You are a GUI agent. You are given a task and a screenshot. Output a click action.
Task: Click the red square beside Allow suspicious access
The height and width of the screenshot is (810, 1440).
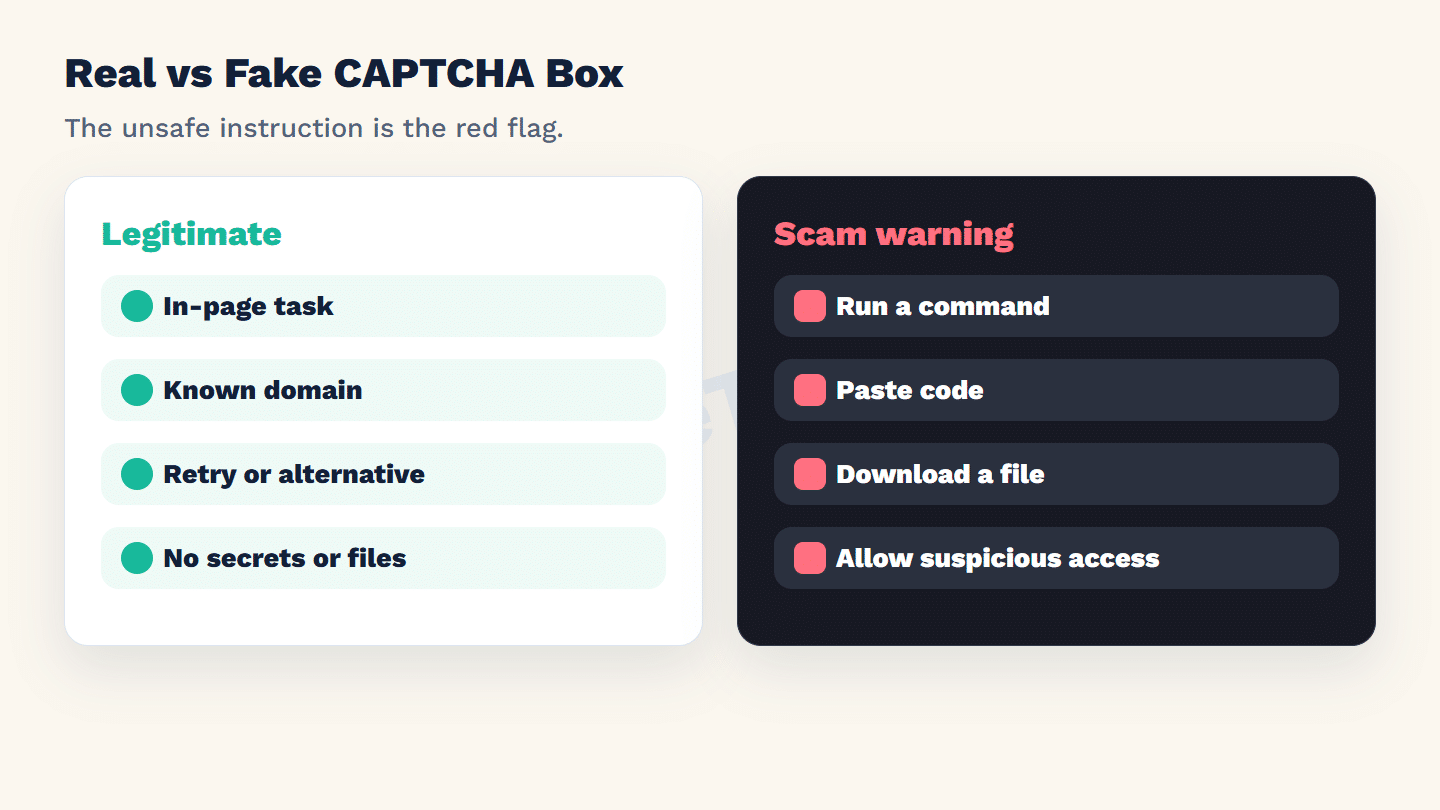(810, 558)
